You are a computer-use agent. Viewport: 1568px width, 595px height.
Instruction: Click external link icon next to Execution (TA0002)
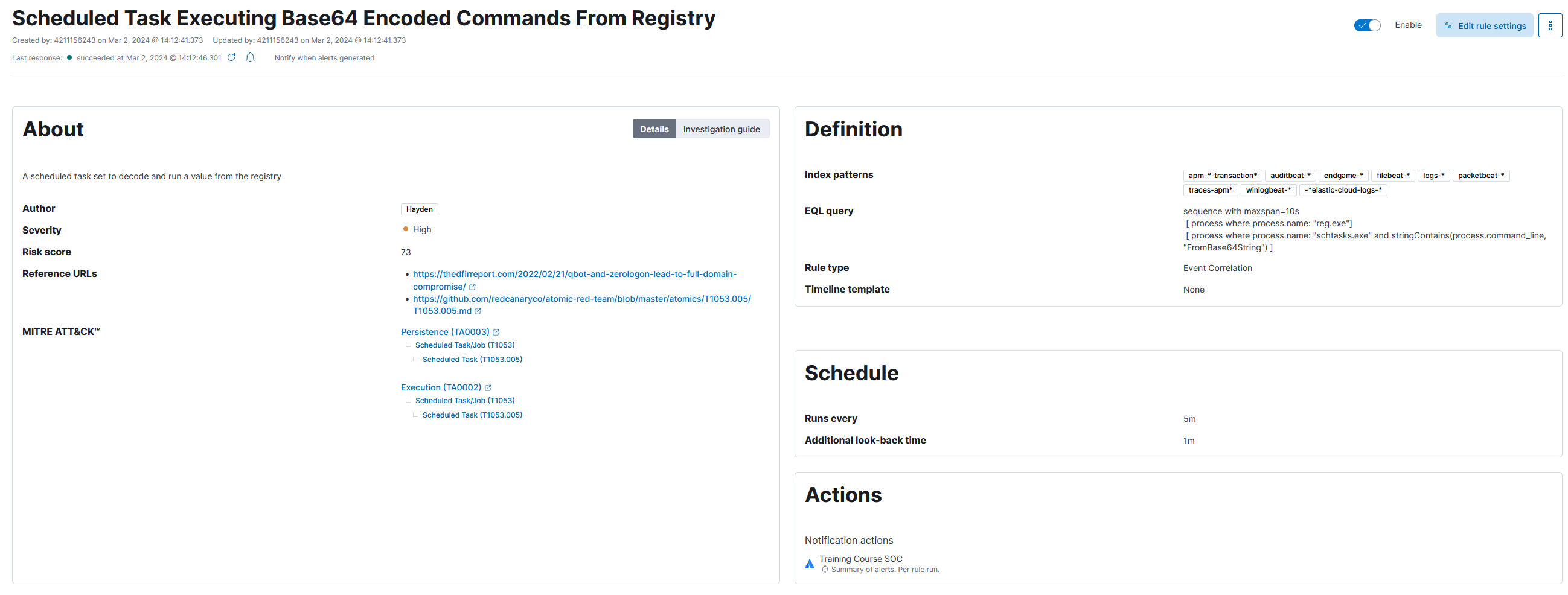[488, 387]
